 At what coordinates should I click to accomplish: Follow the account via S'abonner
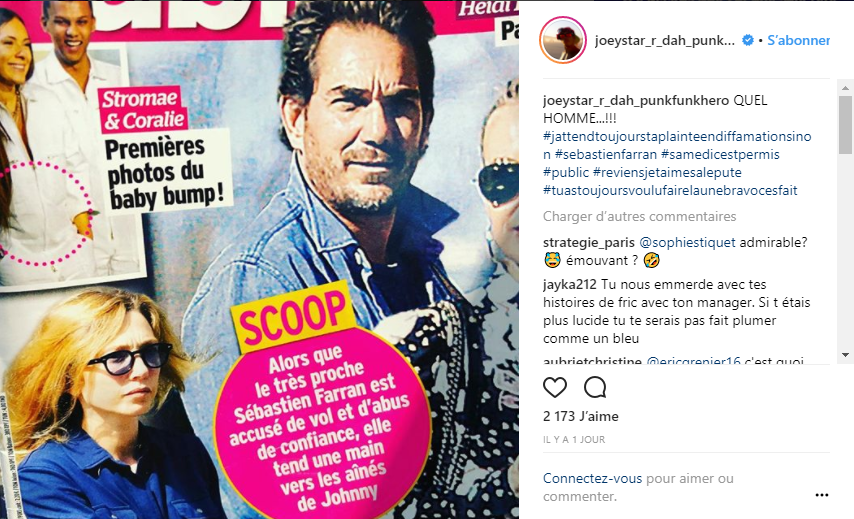pyautogui.click(x=798, y=40)
